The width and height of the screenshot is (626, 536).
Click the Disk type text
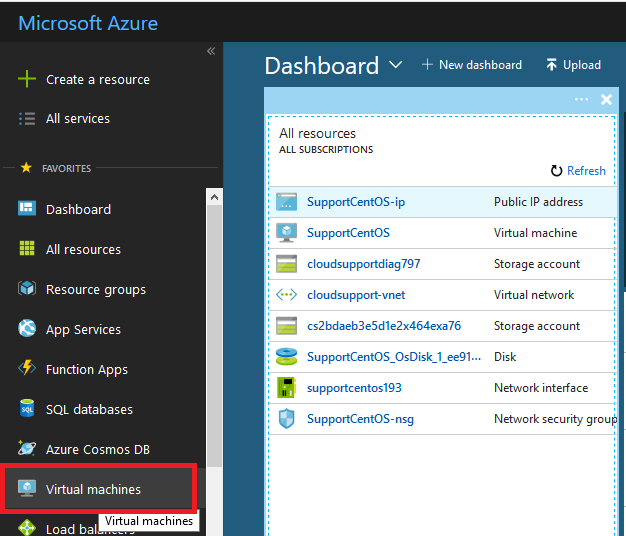(505, 357)
